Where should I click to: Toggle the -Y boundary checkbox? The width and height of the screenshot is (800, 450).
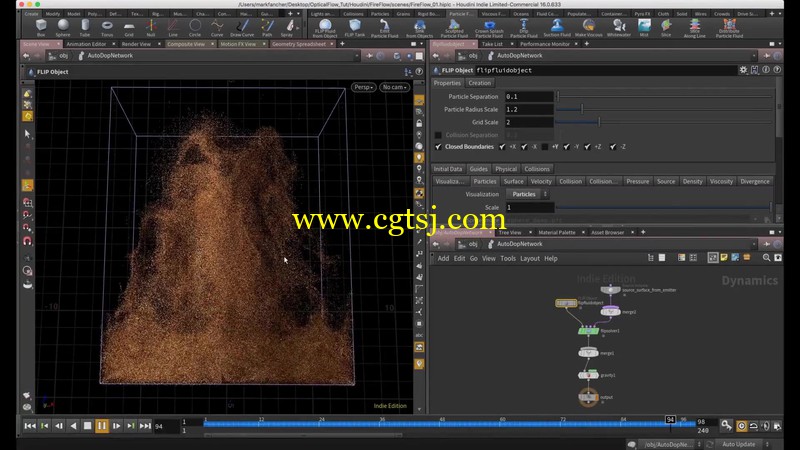(x=566, y=146)
